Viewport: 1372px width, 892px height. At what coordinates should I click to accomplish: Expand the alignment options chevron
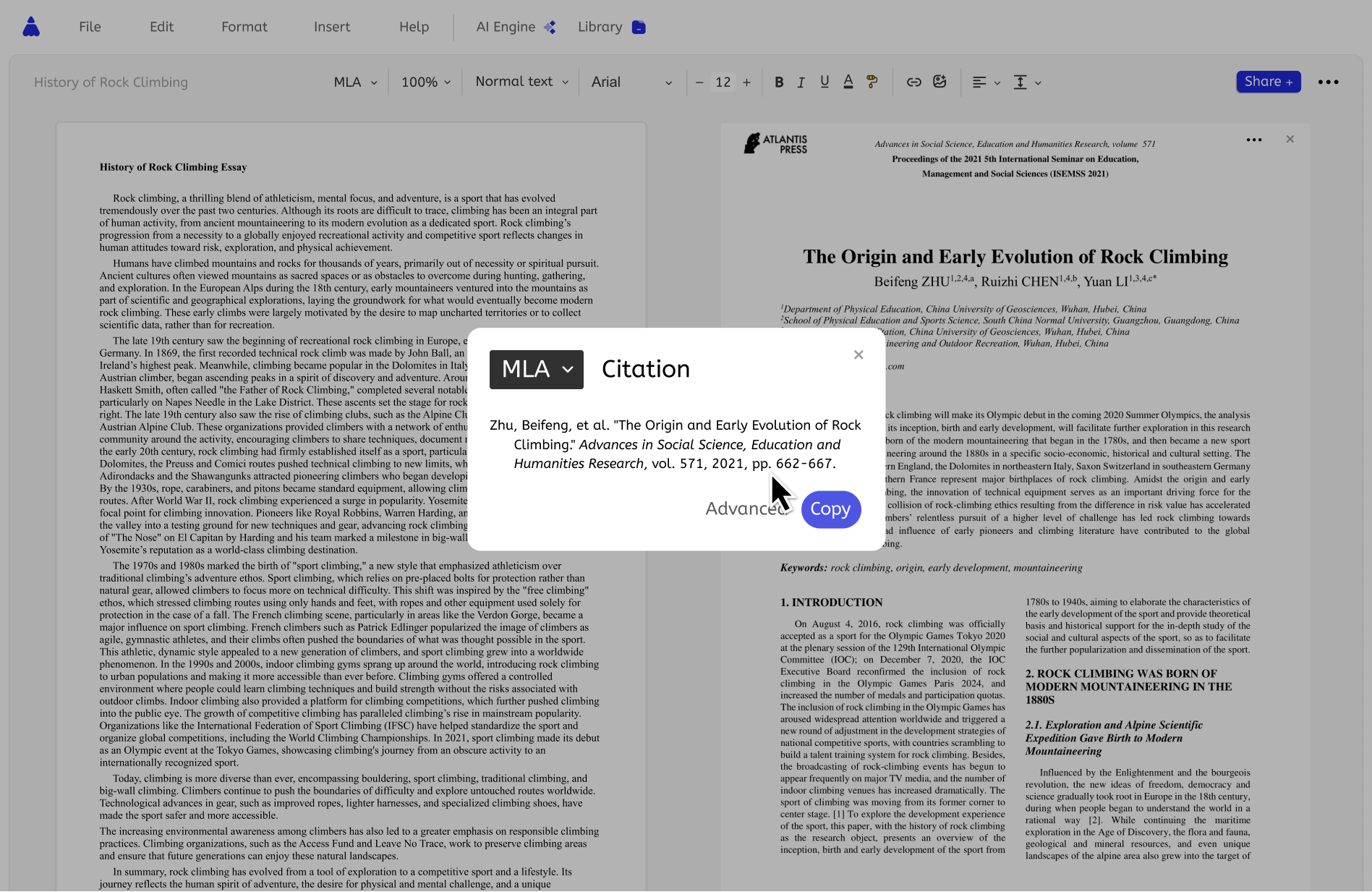[997, 83]
